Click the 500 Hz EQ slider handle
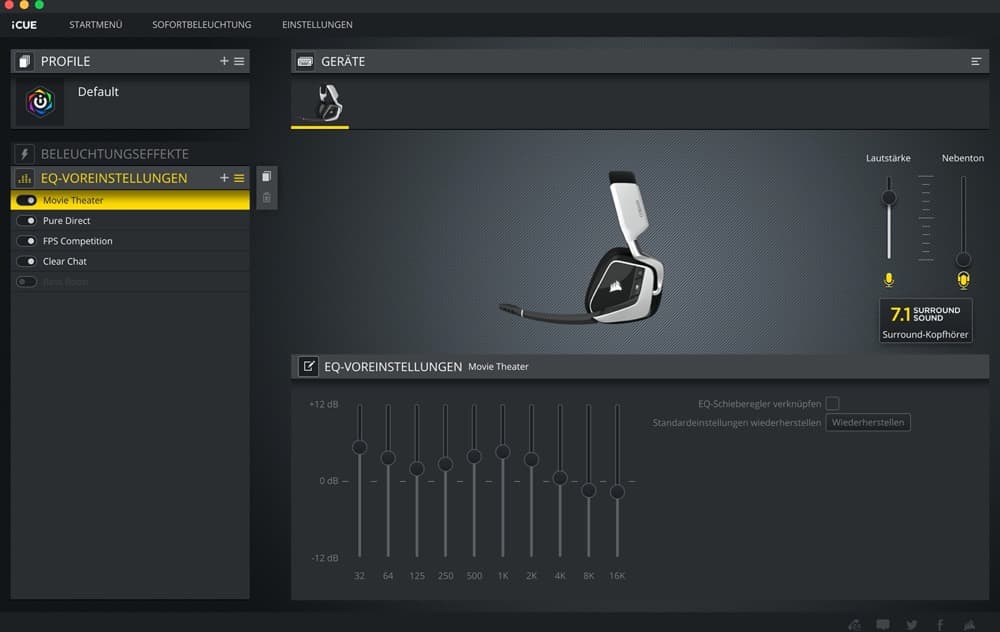The image size is (1000, 632). pyautogui.click(x=474, y=457)
